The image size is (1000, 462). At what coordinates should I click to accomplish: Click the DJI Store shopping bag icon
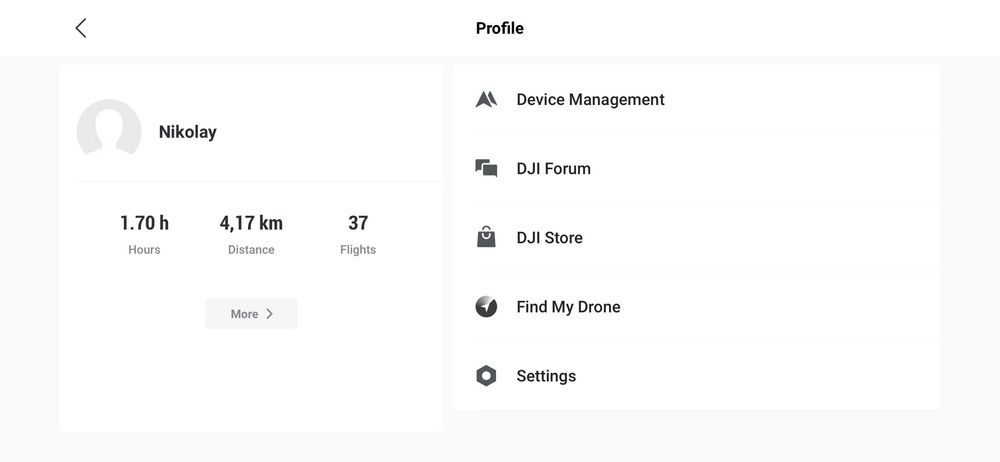(486, 237)
